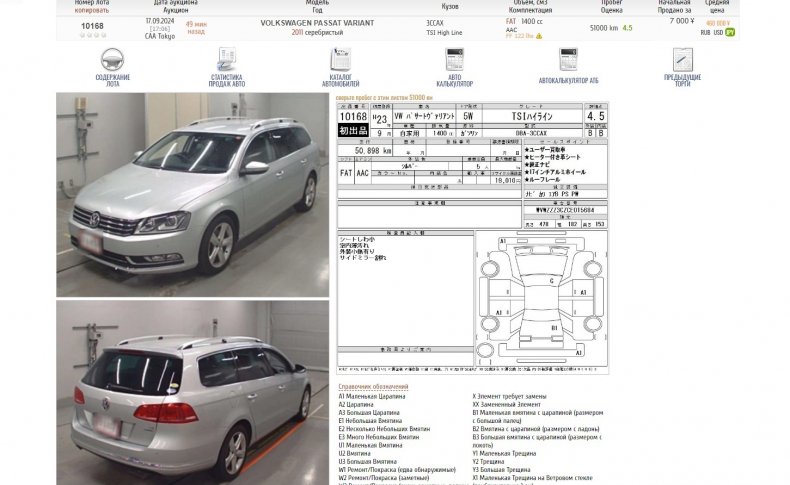This screenshot has height=485, width=790.
Task: Click the 'XX Замененный Элемент' legend entry
Action: pyautogui.click(x=506, y=404)
